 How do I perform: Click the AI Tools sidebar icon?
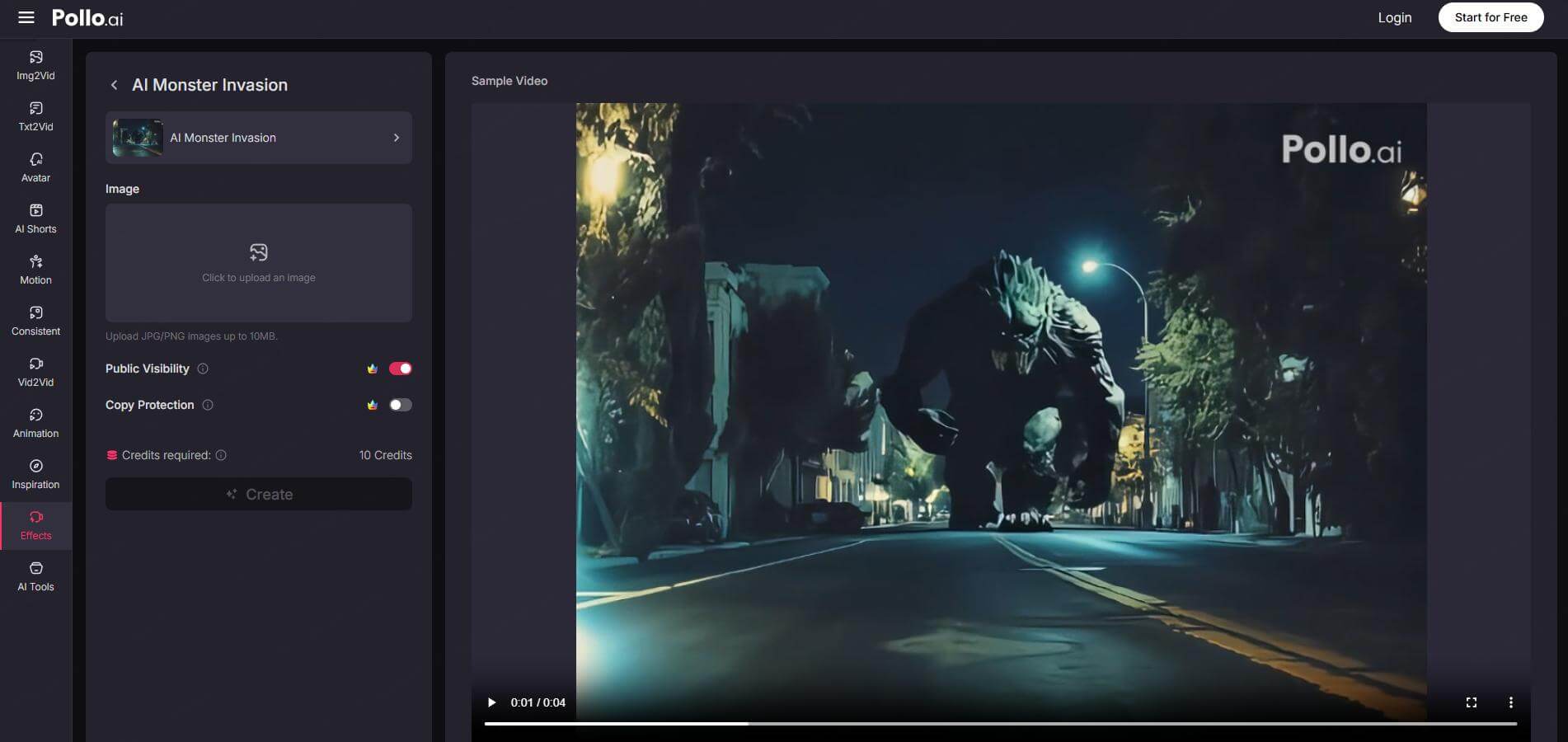[35, 576]
